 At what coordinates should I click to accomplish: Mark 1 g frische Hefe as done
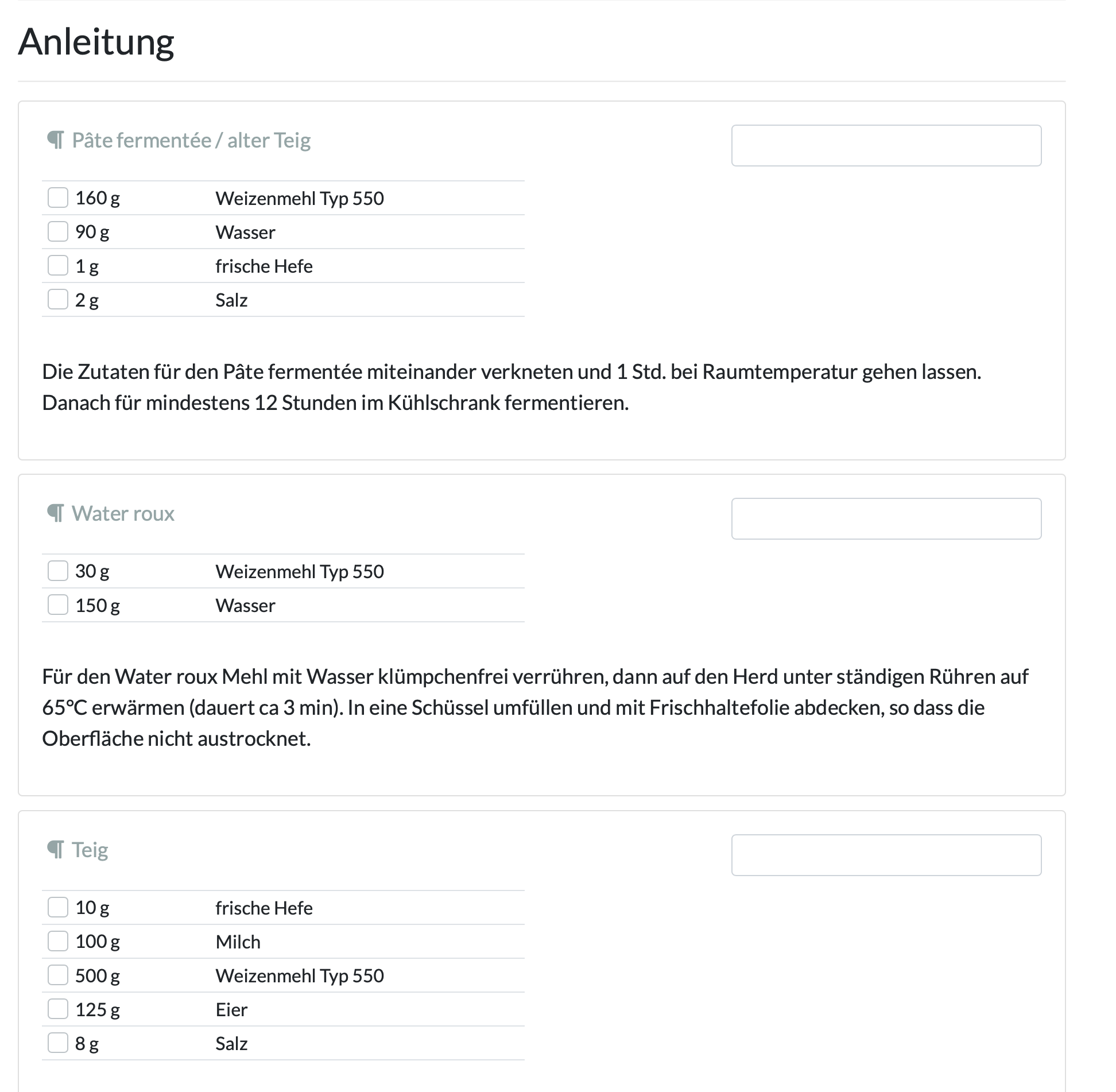tap(58, 265)
